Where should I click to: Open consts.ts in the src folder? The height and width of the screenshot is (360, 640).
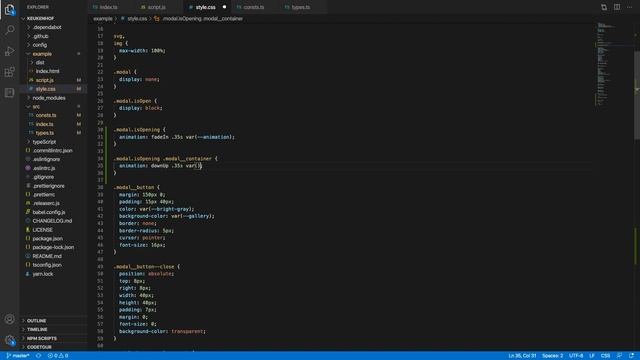click(53, 116)
